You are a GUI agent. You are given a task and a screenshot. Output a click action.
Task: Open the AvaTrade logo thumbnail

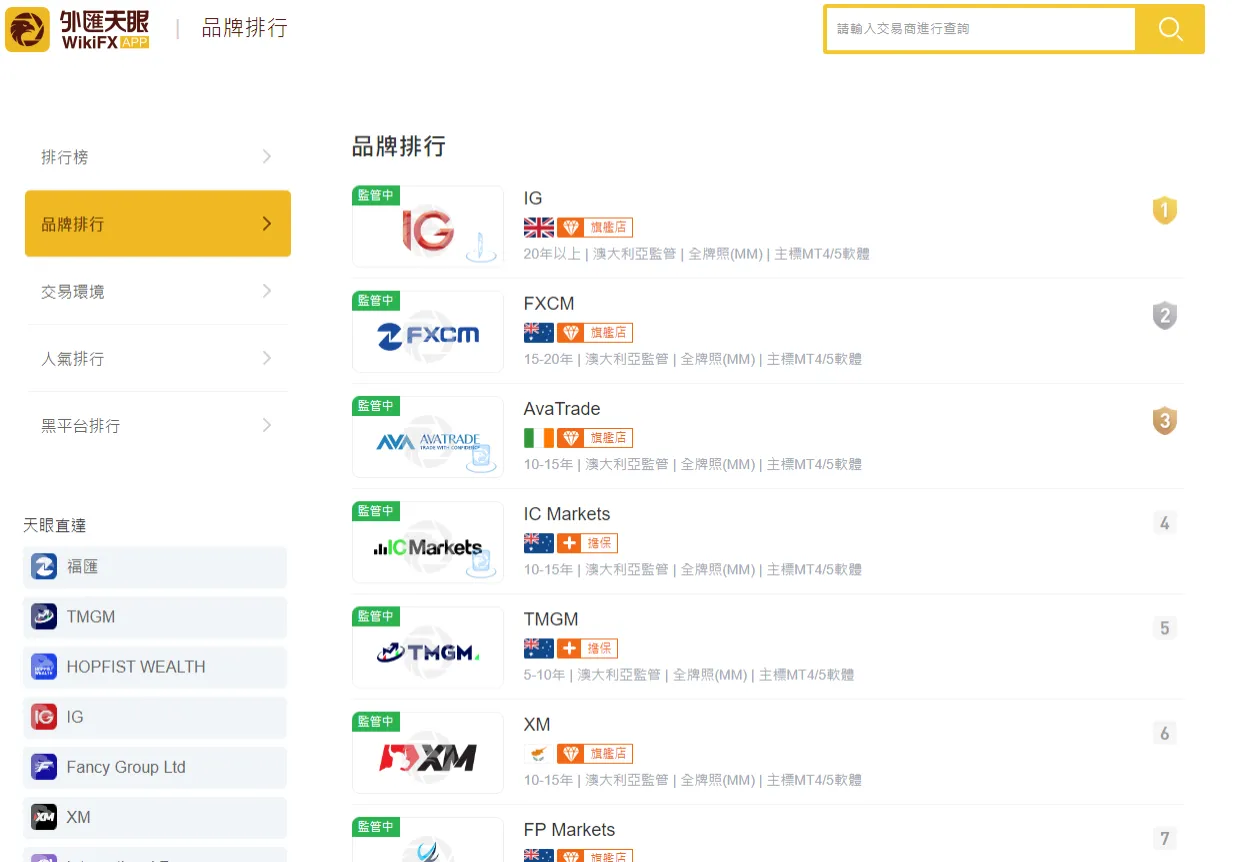(x=428, y=437)
